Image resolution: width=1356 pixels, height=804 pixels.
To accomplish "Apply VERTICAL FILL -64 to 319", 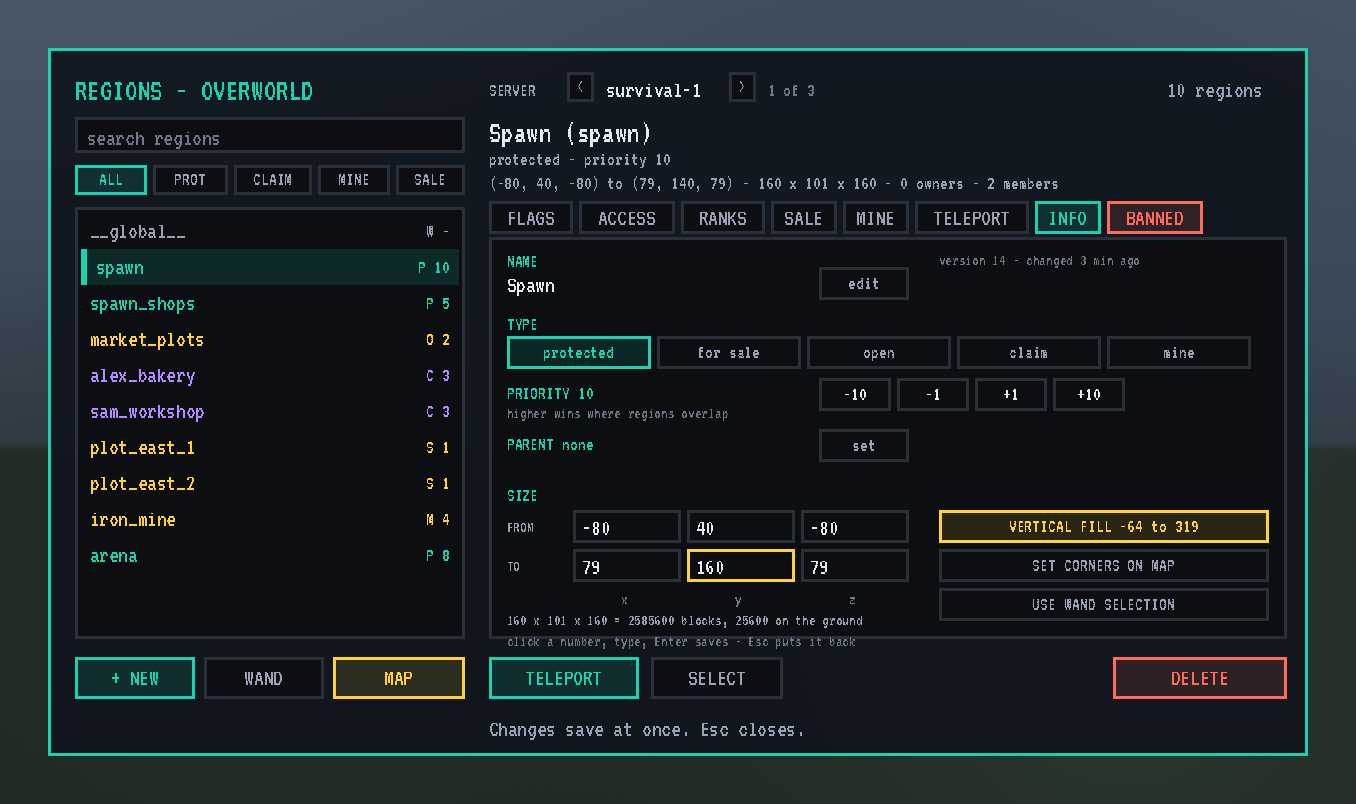I will coord(1104,527).
